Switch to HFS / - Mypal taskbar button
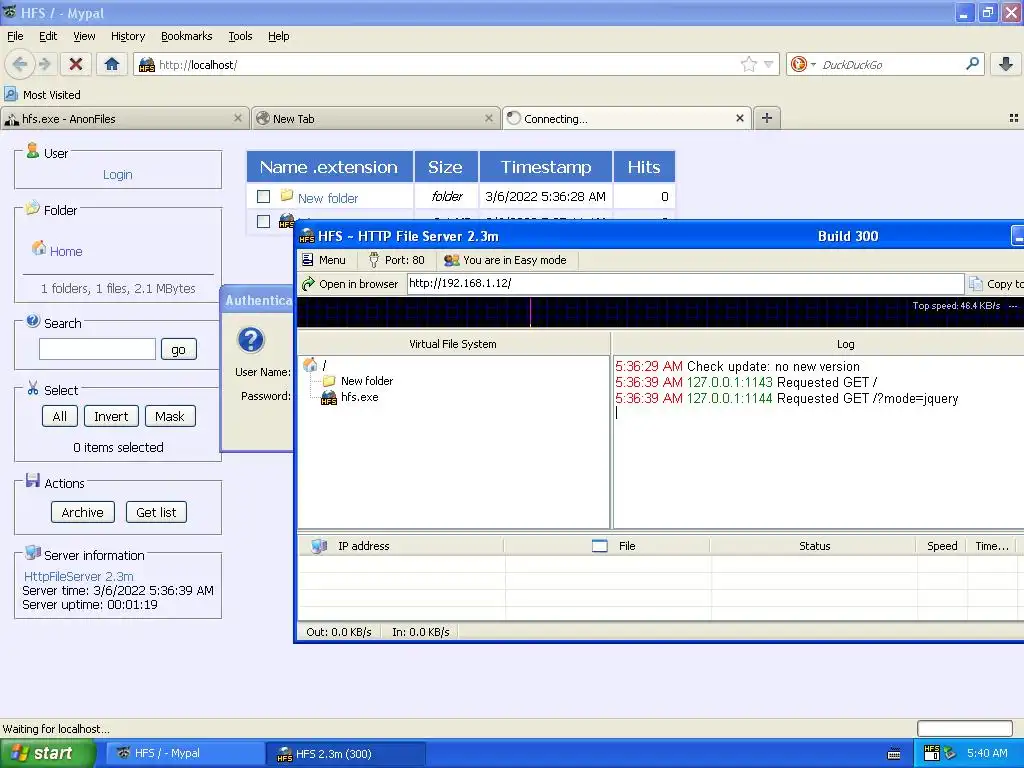Screen dimensions: 1024x768 click(183, 753)
